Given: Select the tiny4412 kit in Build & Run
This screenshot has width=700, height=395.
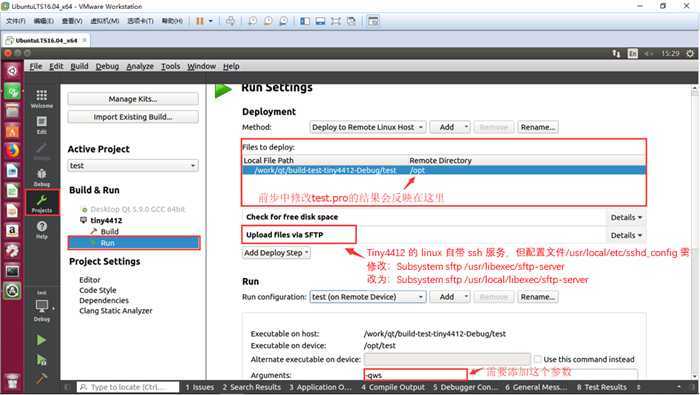Looking at the screenshot, I should click(x=106, y=220).
